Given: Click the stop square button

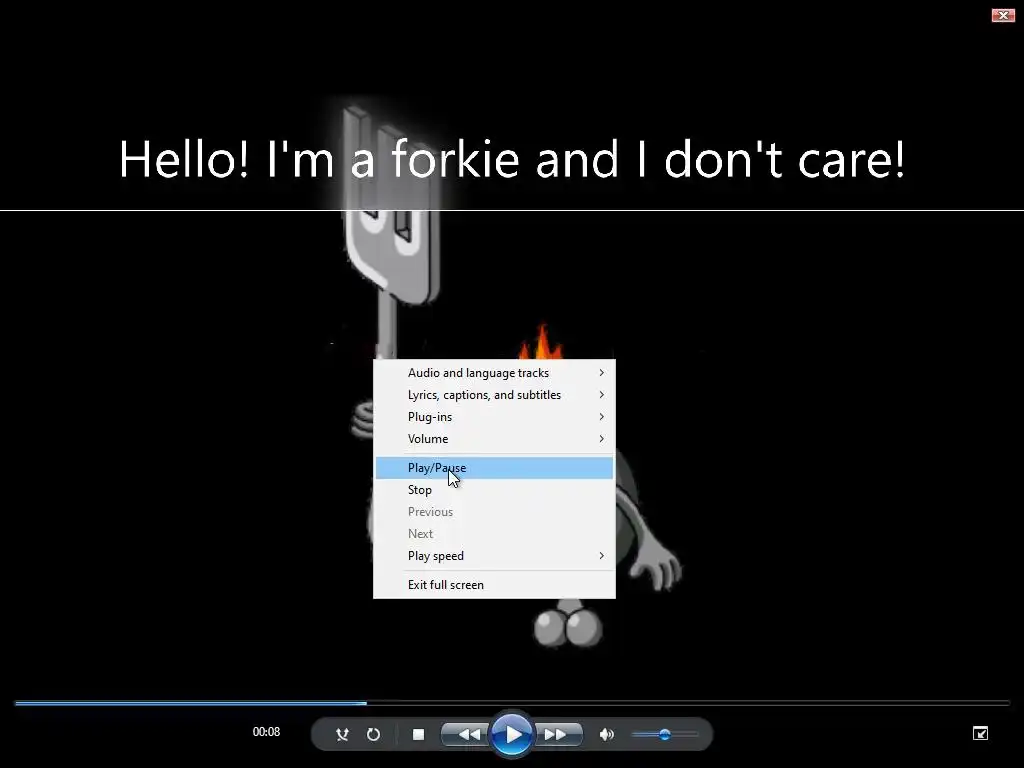Looking at the screenshot, I should point(419,734).
